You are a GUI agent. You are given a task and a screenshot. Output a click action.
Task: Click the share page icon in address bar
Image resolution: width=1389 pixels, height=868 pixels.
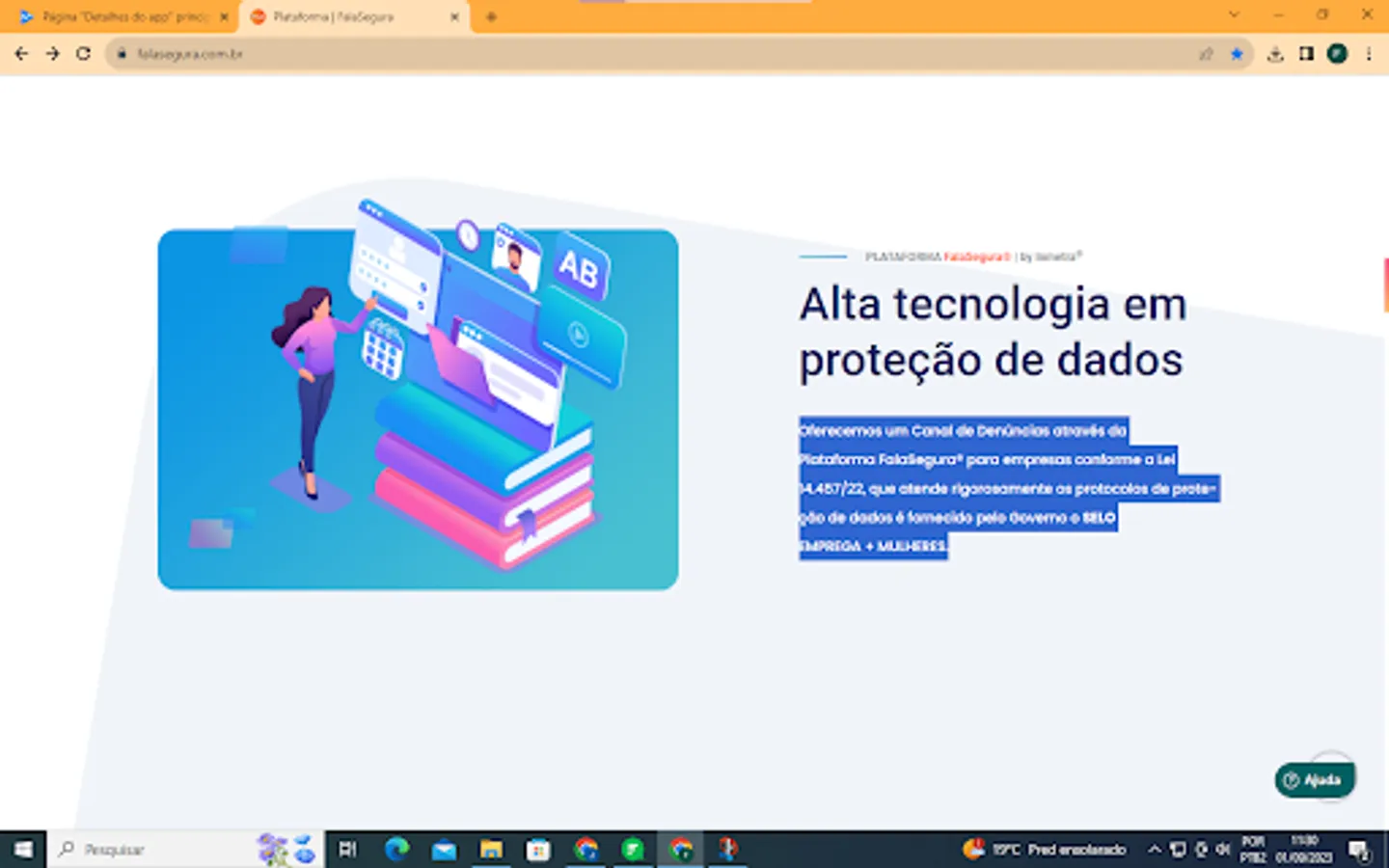coord(1206,54)
